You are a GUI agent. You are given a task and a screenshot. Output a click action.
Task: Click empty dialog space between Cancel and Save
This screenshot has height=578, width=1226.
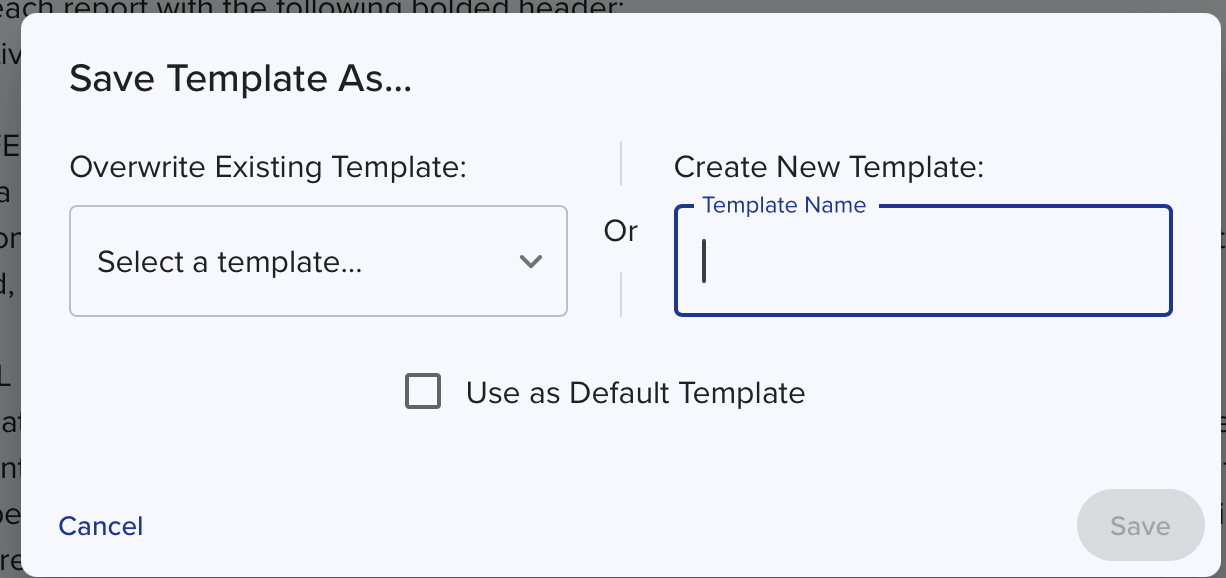tap(600, 526)
